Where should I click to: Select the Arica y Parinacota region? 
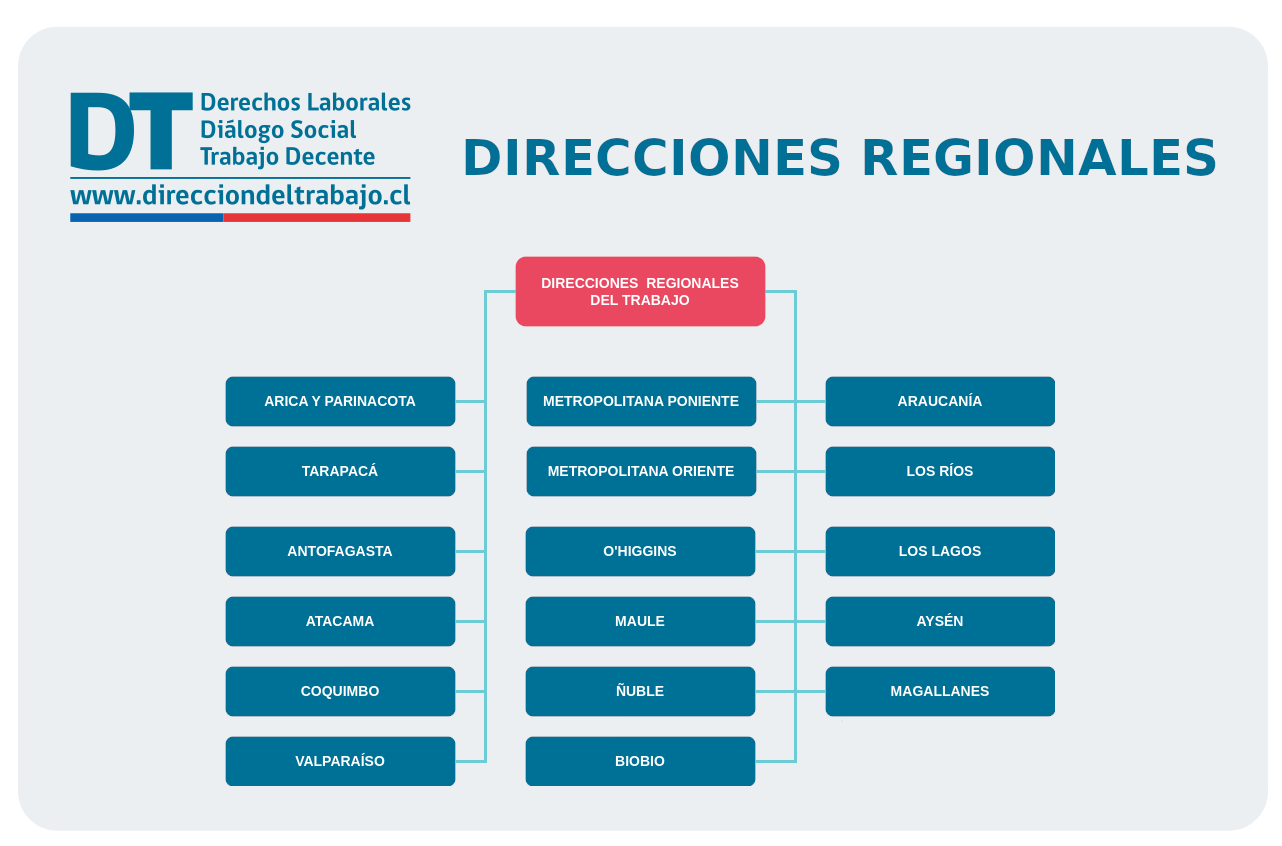pyautogui.click(x=340, y=401)
